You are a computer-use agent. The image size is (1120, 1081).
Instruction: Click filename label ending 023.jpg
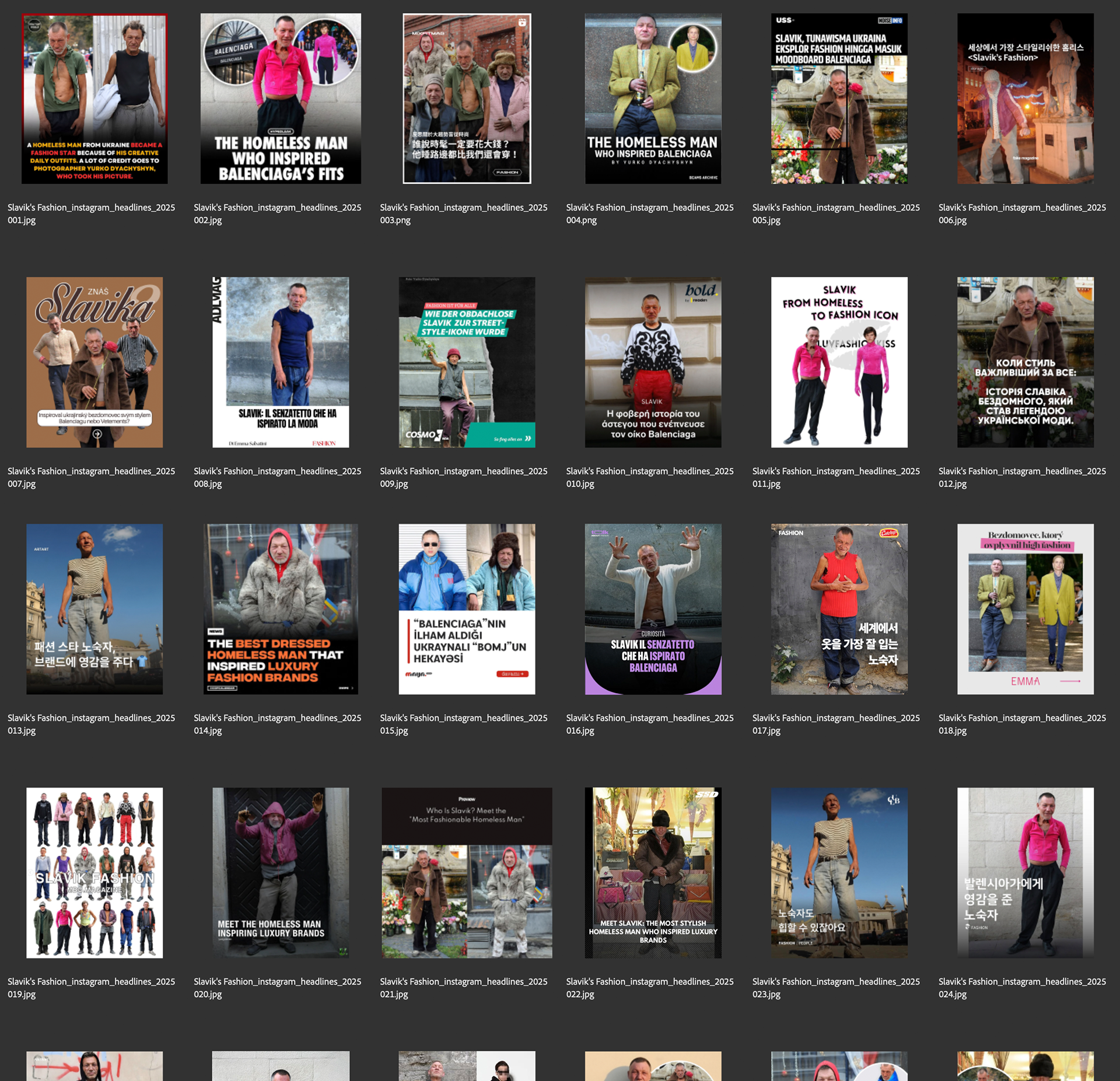836,988
